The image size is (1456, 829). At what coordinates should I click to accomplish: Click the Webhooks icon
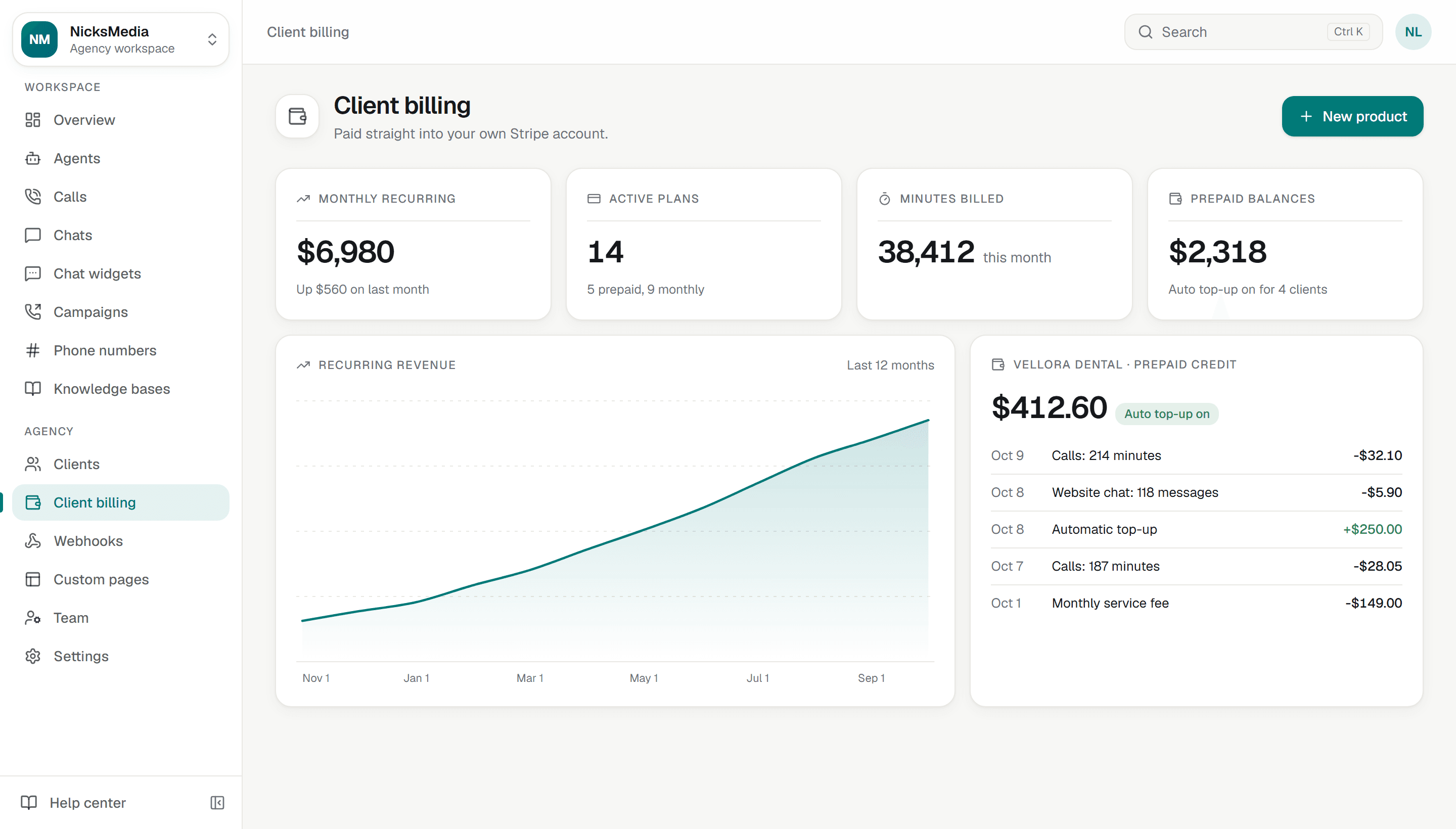tap(32, 541)
